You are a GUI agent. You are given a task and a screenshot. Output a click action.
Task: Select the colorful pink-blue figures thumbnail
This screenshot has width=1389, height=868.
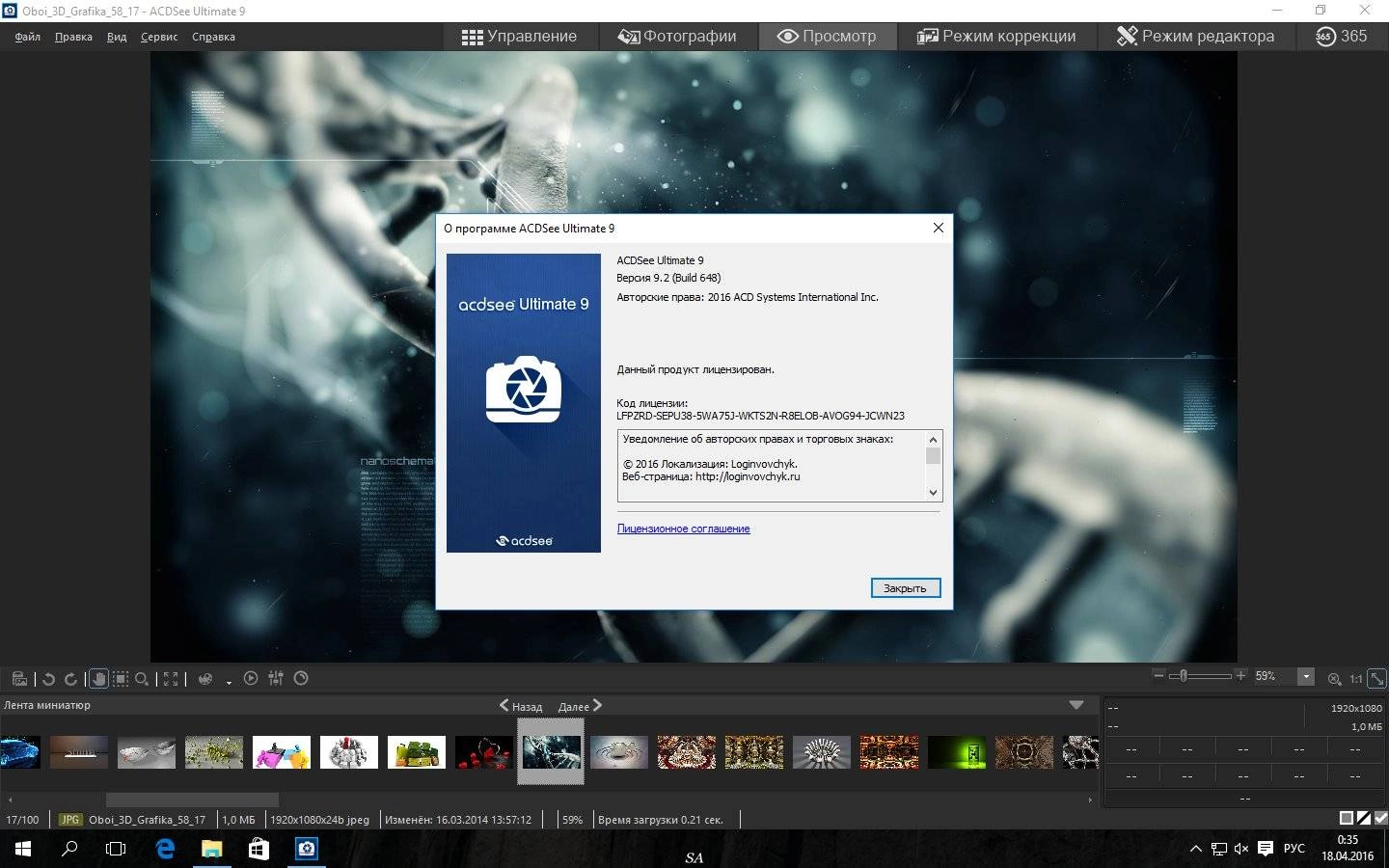[282, 752]
